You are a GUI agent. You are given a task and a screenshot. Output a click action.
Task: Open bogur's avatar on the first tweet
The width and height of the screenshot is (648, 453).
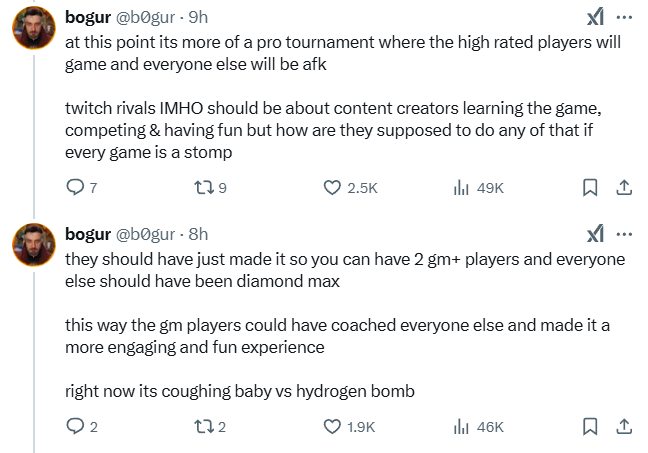tap(33, 31)
